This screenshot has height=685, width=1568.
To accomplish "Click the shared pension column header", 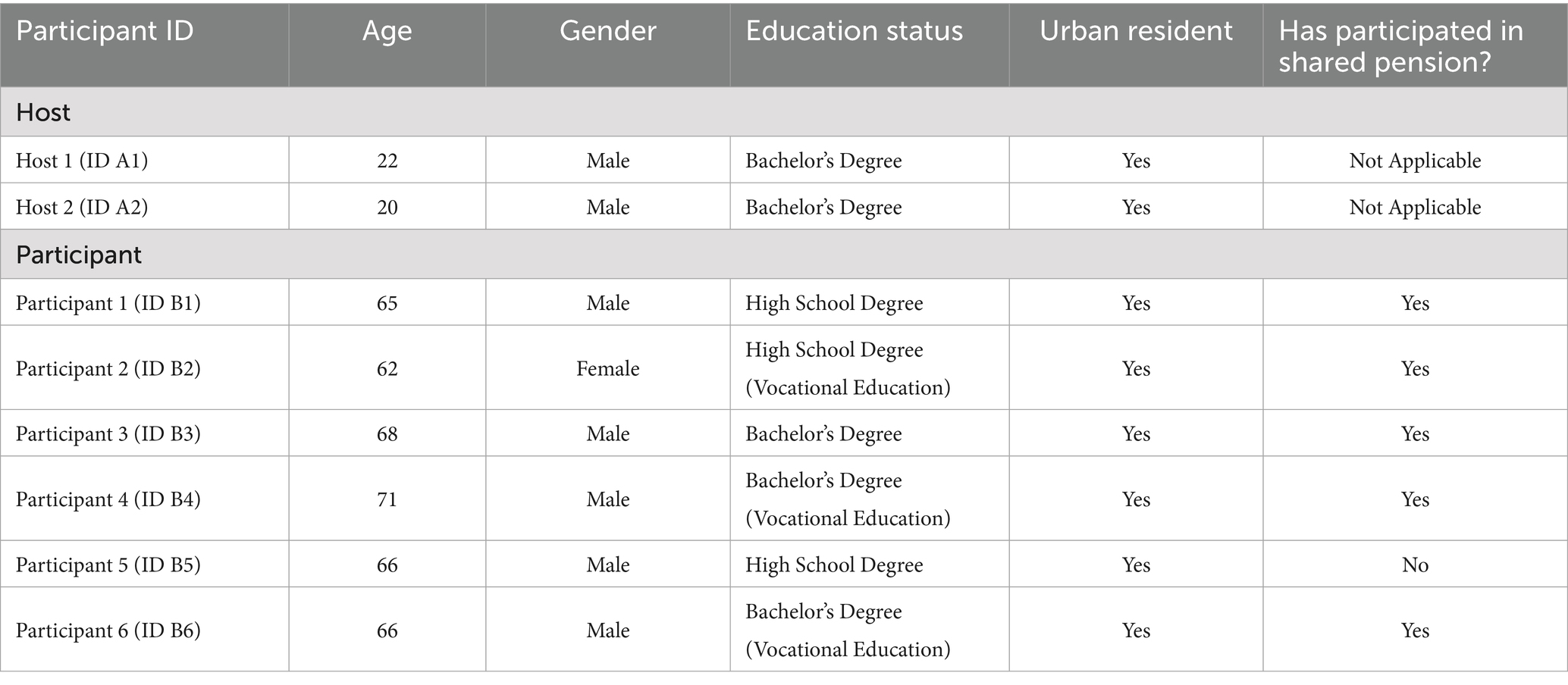I will (1400, 46).
